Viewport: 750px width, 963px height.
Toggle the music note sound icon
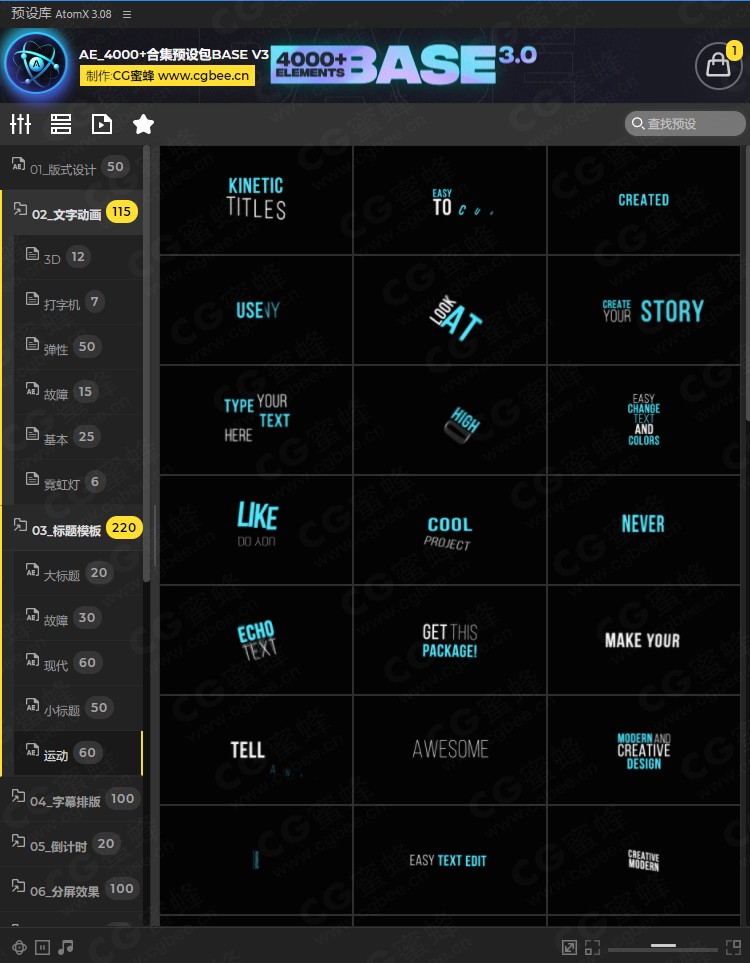pyautogui.click(x=66, y=947)
